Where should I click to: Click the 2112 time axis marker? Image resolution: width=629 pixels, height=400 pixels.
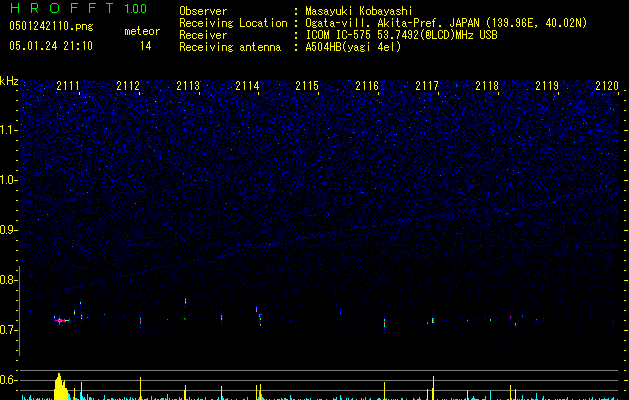[x=128, y=86]
